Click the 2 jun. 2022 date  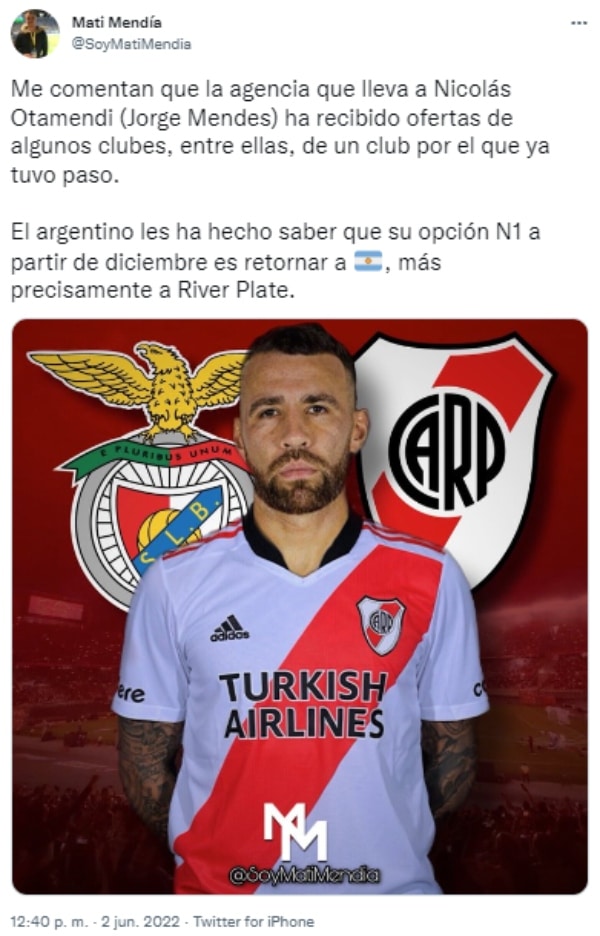(x=140, y=921)
